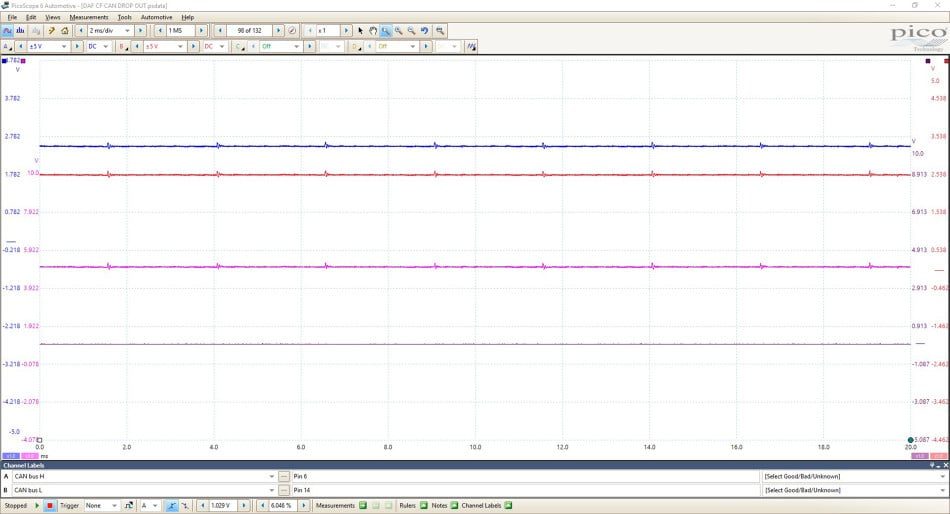Open channel A Select Good/Bad/Unknown dropdown

pyautogui.click(x=854, y=476)
